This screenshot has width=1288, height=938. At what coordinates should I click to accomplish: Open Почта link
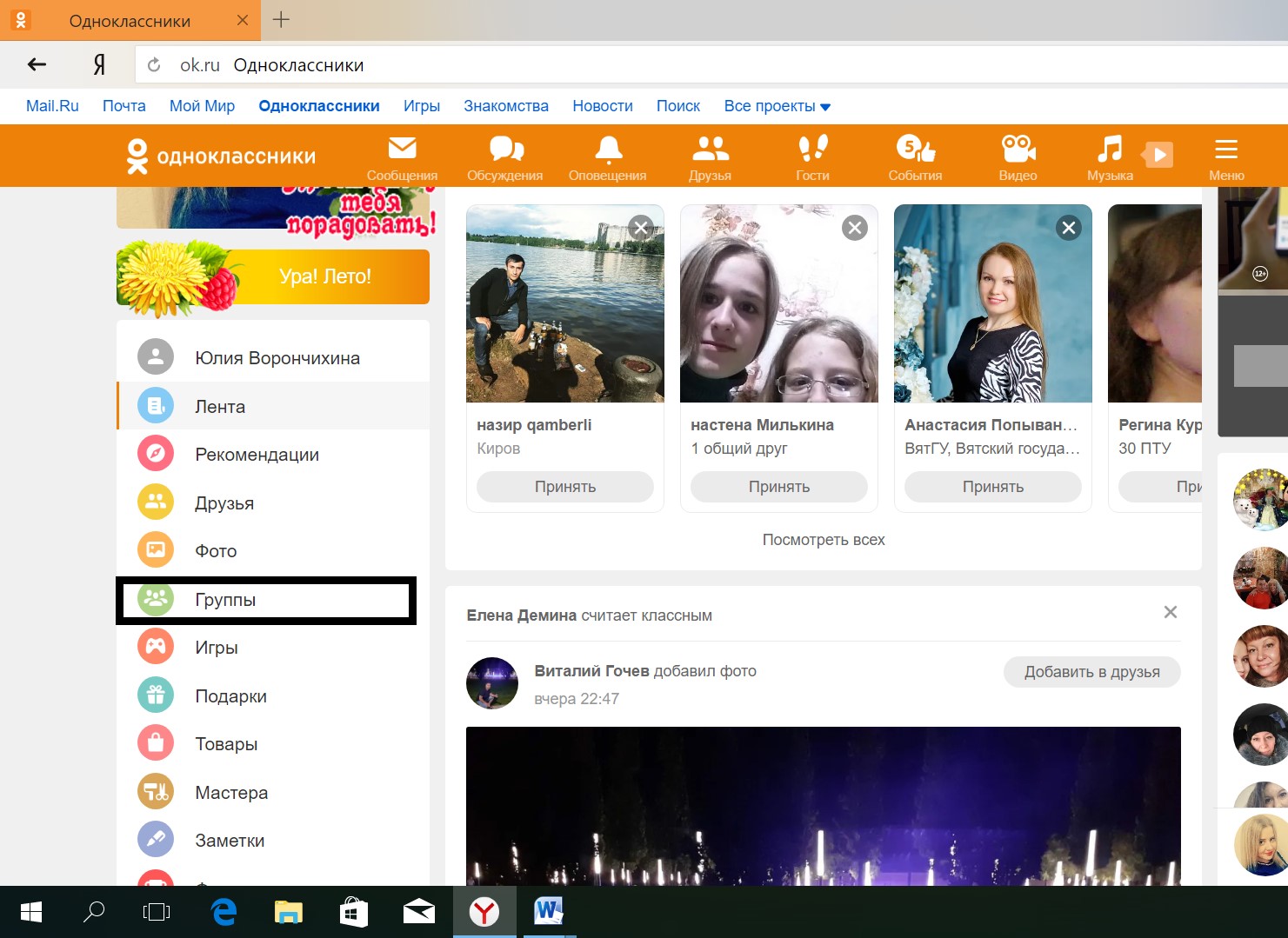[x=124, y=106]
